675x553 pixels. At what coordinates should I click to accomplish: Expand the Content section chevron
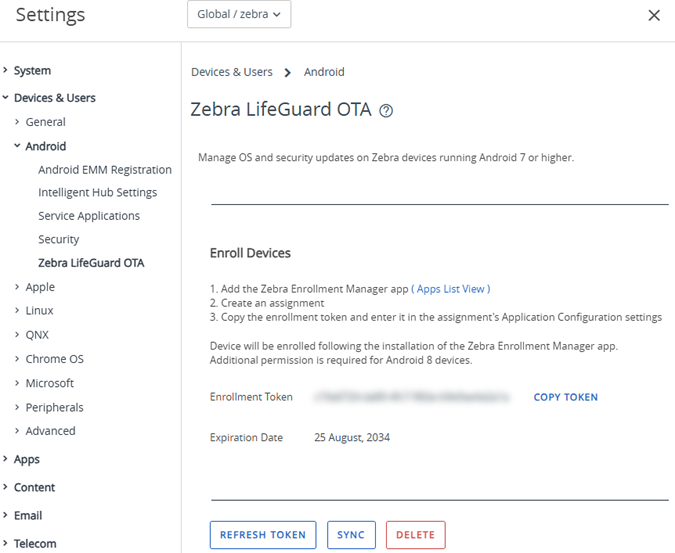click(5, 487)
